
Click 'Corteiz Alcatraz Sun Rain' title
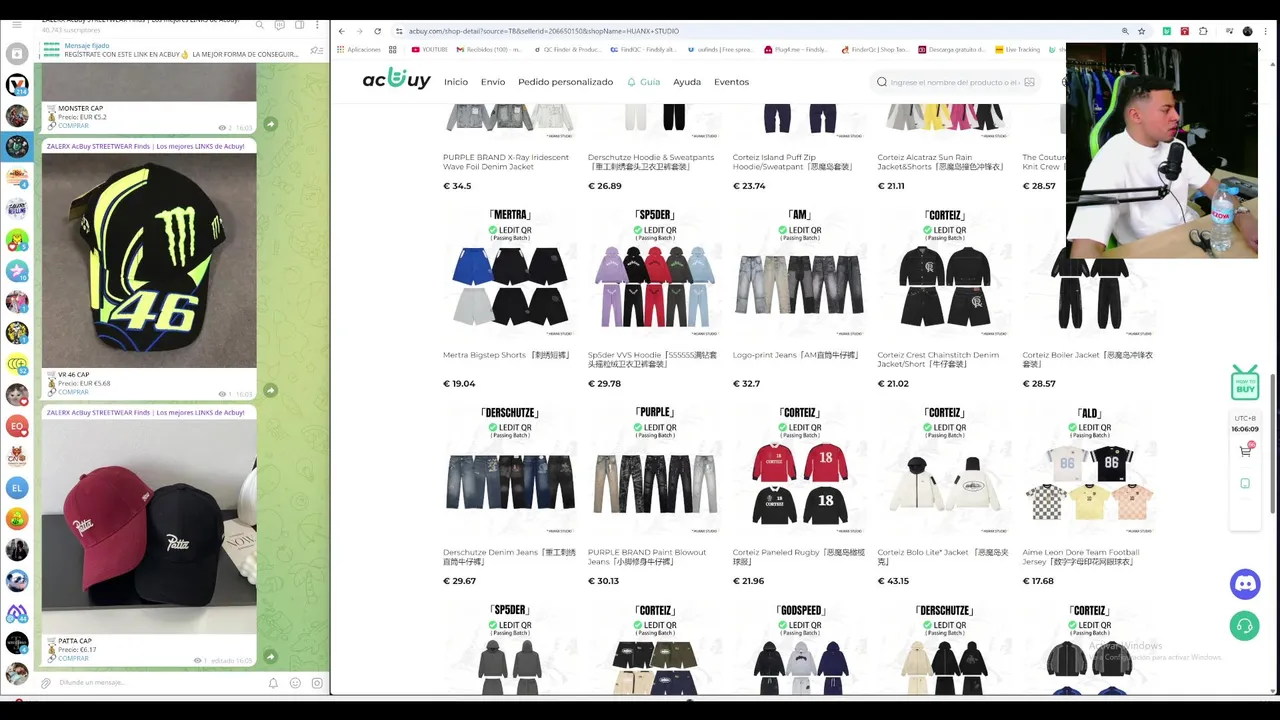coord(941,162)
